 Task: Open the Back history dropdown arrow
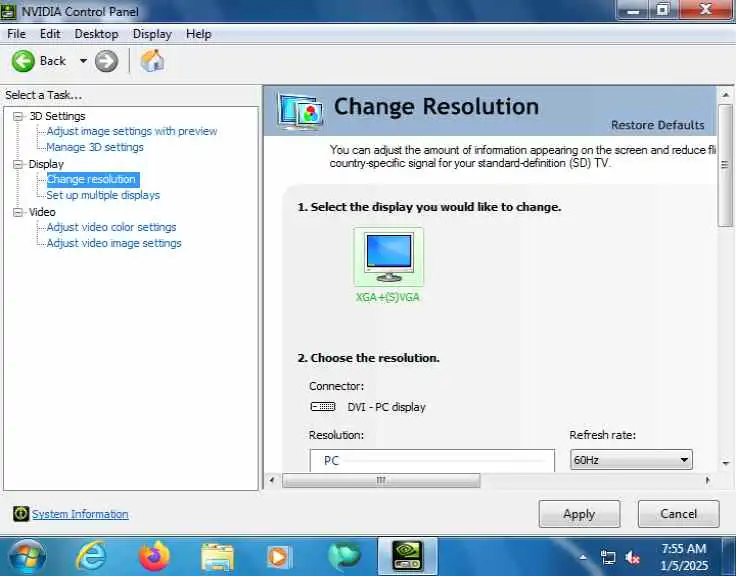pos(83,61)
